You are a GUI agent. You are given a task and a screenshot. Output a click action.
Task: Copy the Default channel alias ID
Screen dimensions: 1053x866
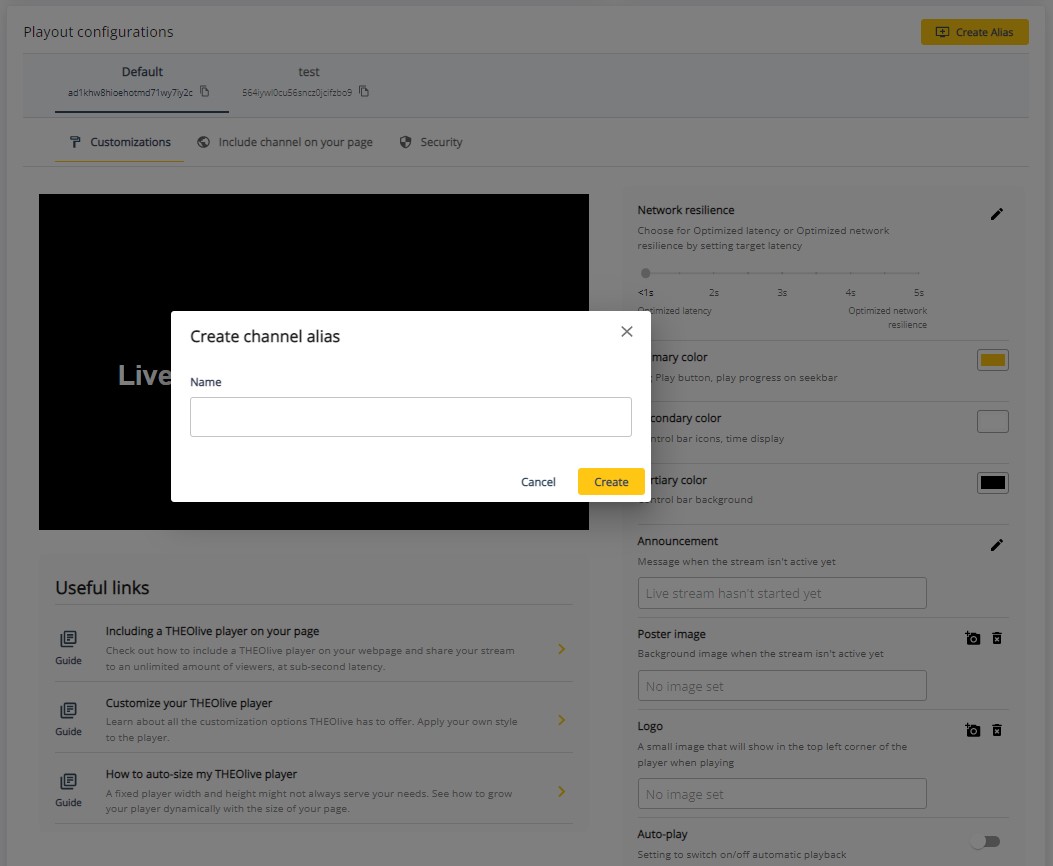tap(206, 90)
